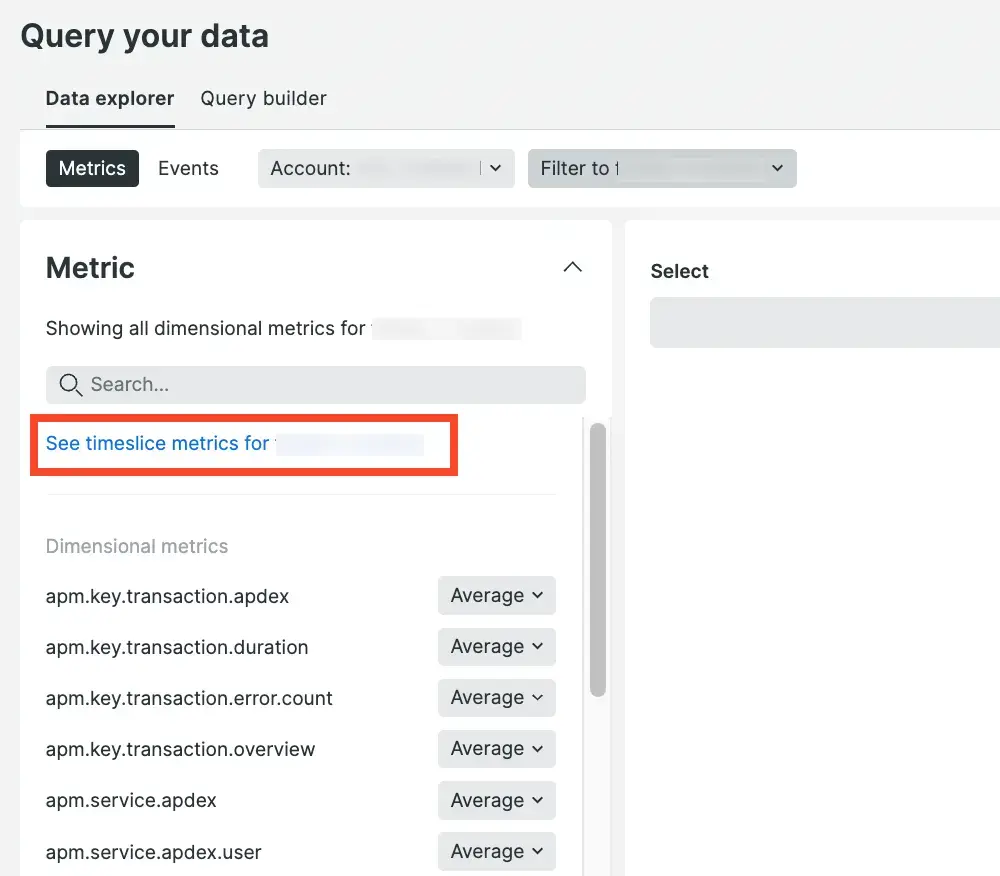
Task: Select the Metrics toggle button
Action: pos(92,168)
